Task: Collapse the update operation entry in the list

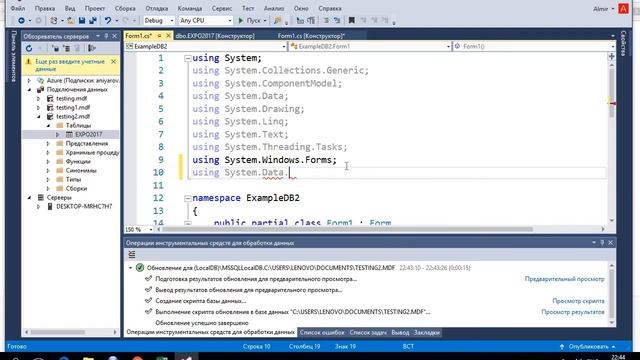Action: pos(130,268)
